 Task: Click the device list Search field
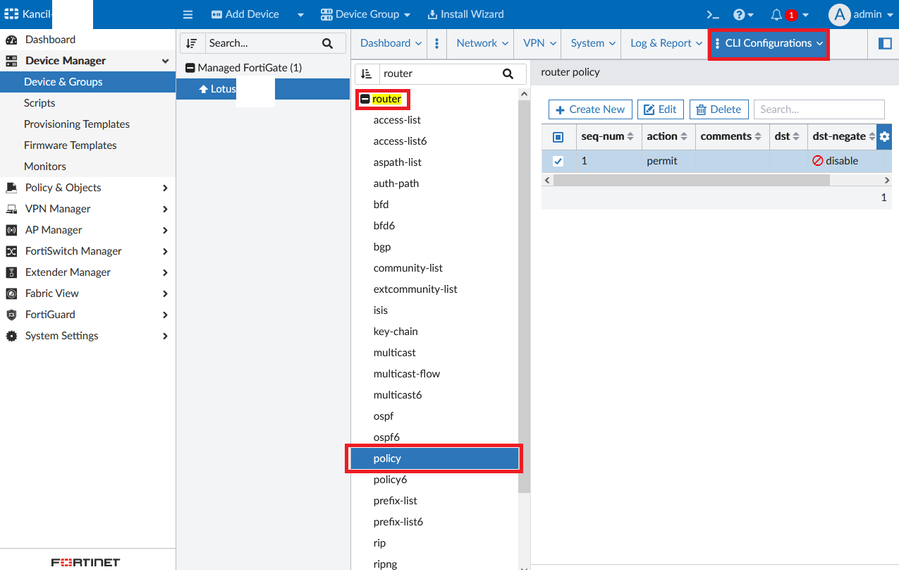pos(261,43)
